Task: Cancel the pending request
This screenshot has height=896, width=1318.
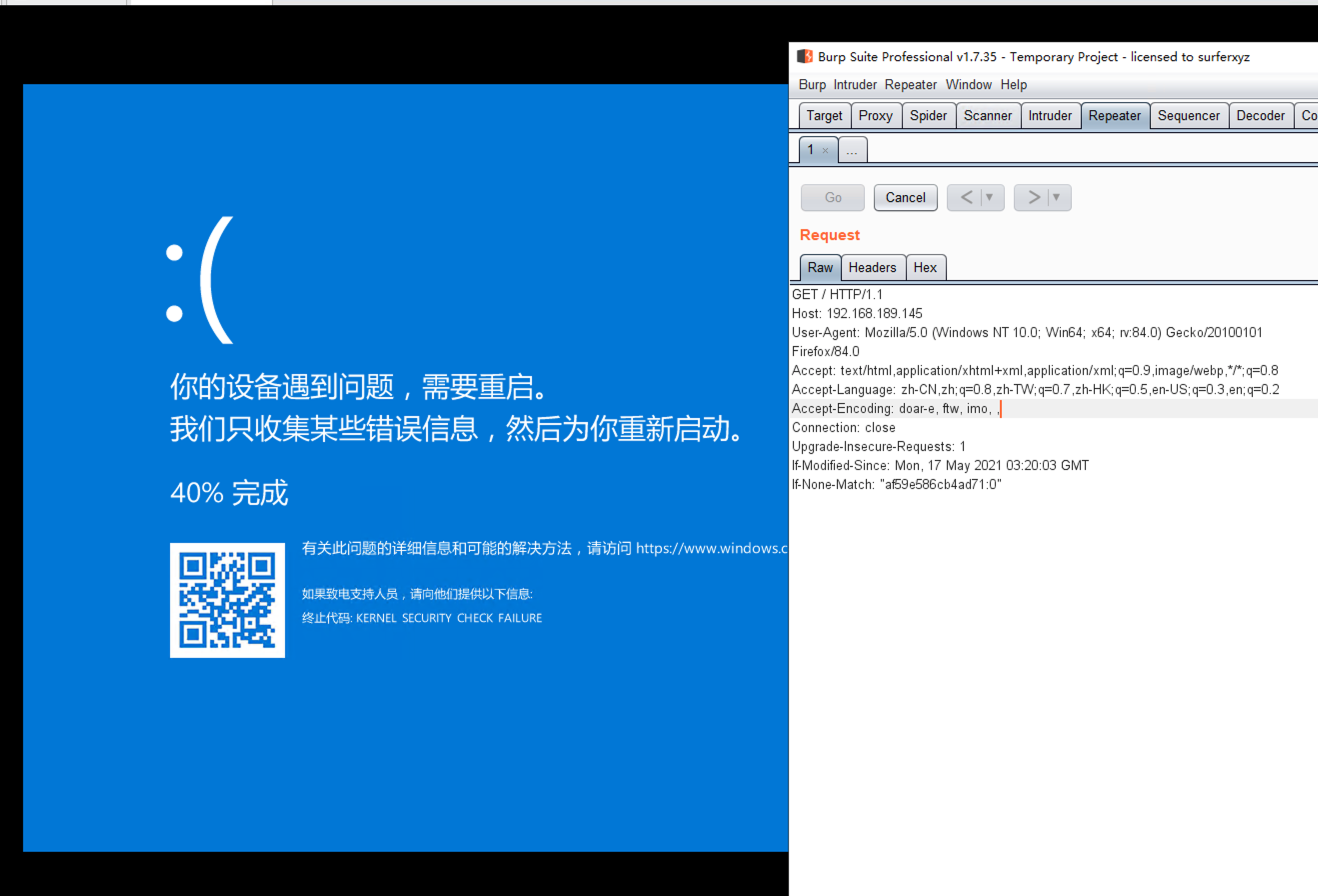Action: [906, 198]
